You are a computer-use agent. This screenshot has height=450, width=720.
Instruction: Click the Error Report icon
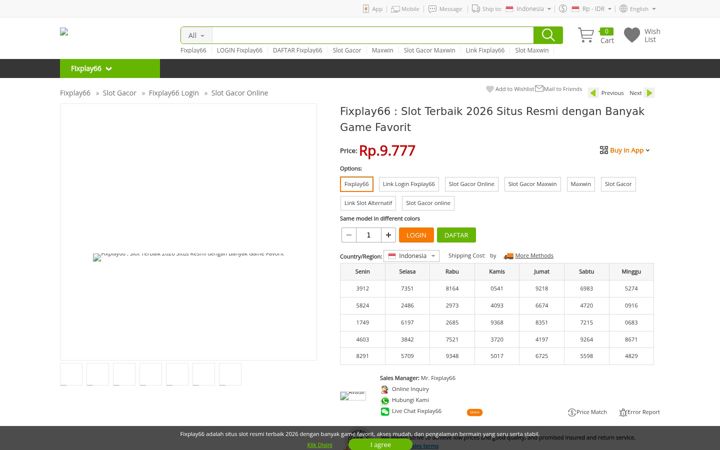click(623, 412)
